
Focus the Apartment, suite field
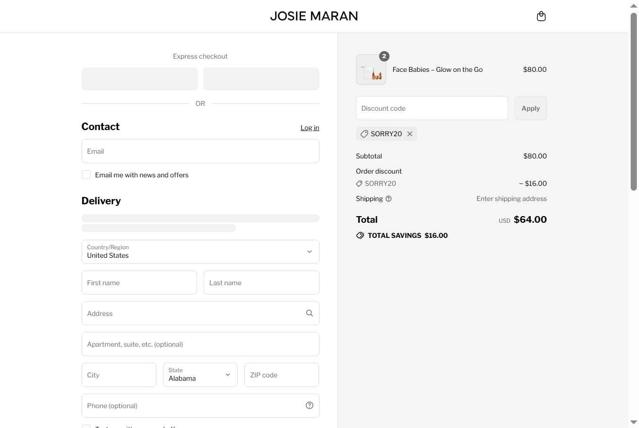[x=200, y=344]
